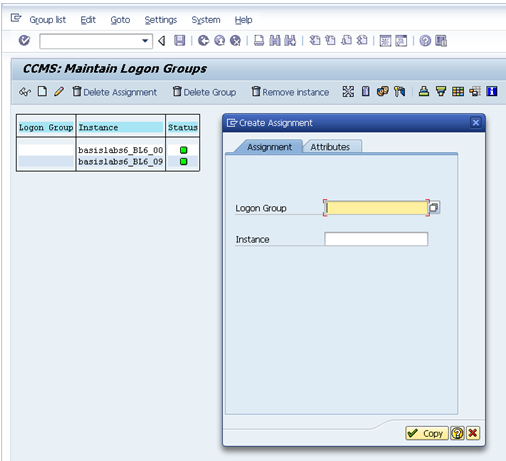The width and height of the screenshot is (506, 461).
Task: Open the Goto menu
Action: [x=120, y=20]
